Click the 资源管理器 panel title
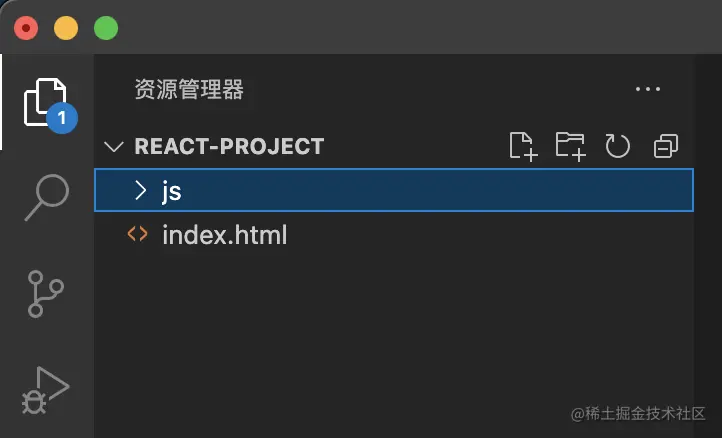The image size is (722, 438). click(189, 89)
